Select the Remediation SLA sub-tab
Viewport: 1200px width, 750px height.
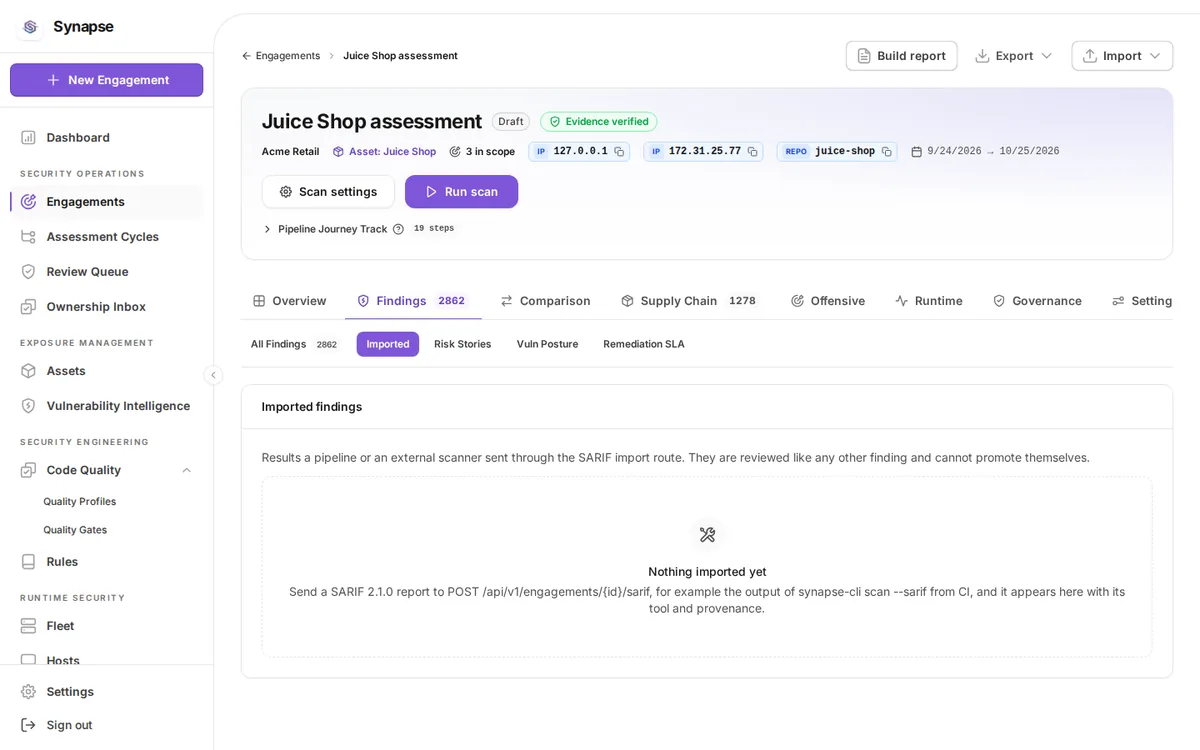(644, 344)
